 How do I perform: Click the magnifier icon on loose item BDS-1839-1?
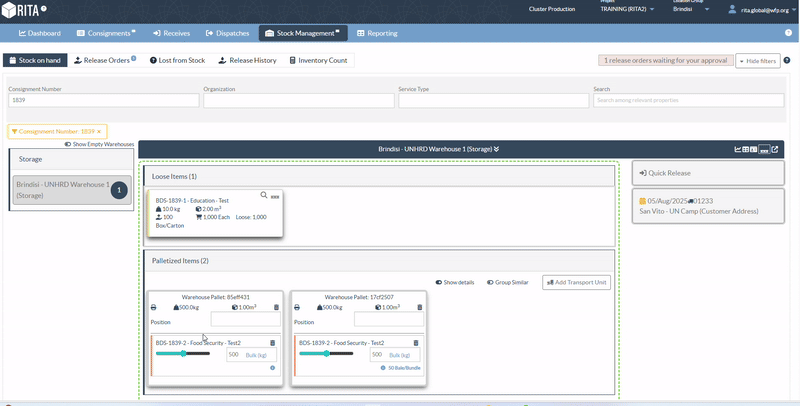coord(264,196)
